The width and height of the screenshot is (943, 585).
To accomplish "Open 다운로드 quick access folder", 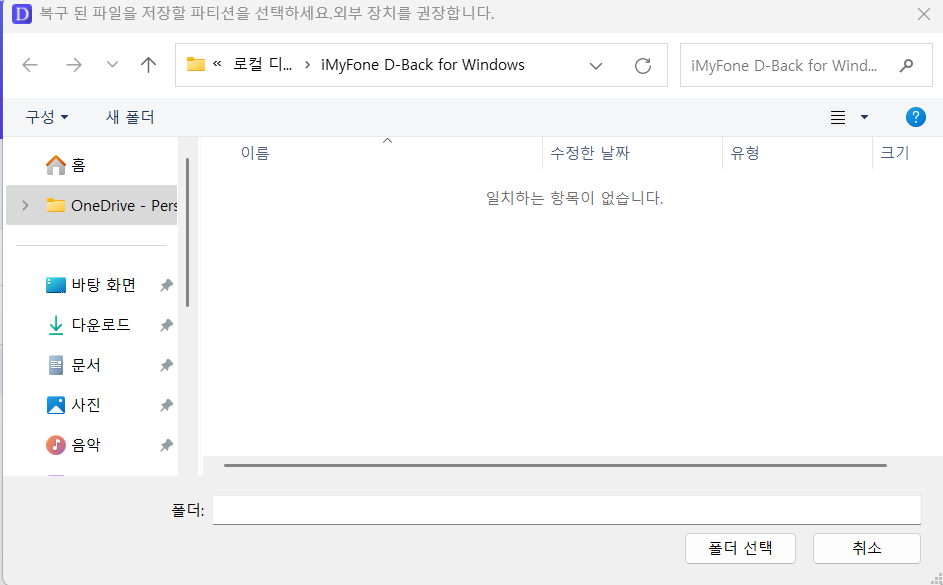I will click(x=91, y=325).
